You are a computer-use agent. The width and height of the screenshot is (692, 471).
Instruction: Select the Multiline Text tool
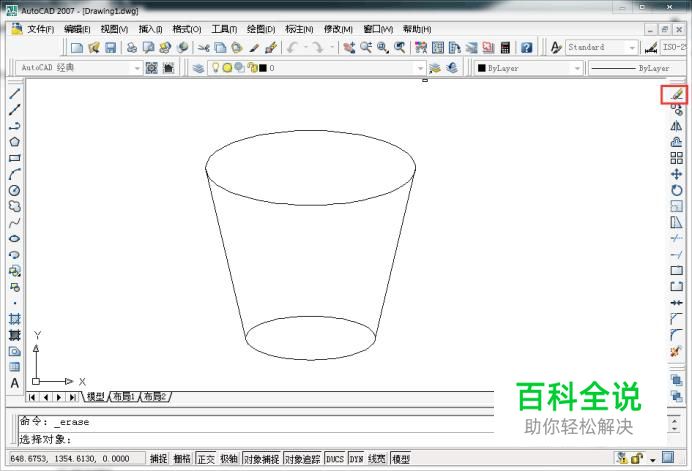coord(15,383)
